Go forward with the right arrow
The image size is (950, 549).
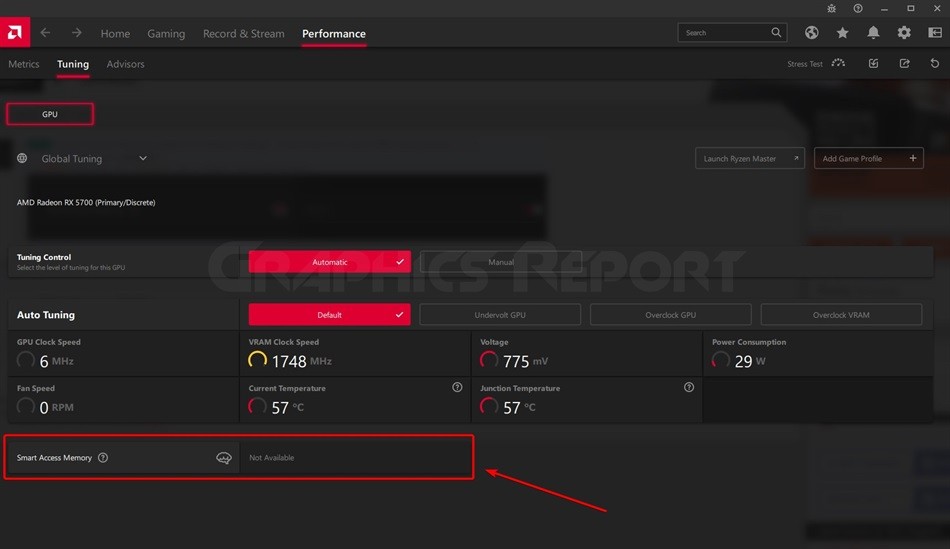76,33
